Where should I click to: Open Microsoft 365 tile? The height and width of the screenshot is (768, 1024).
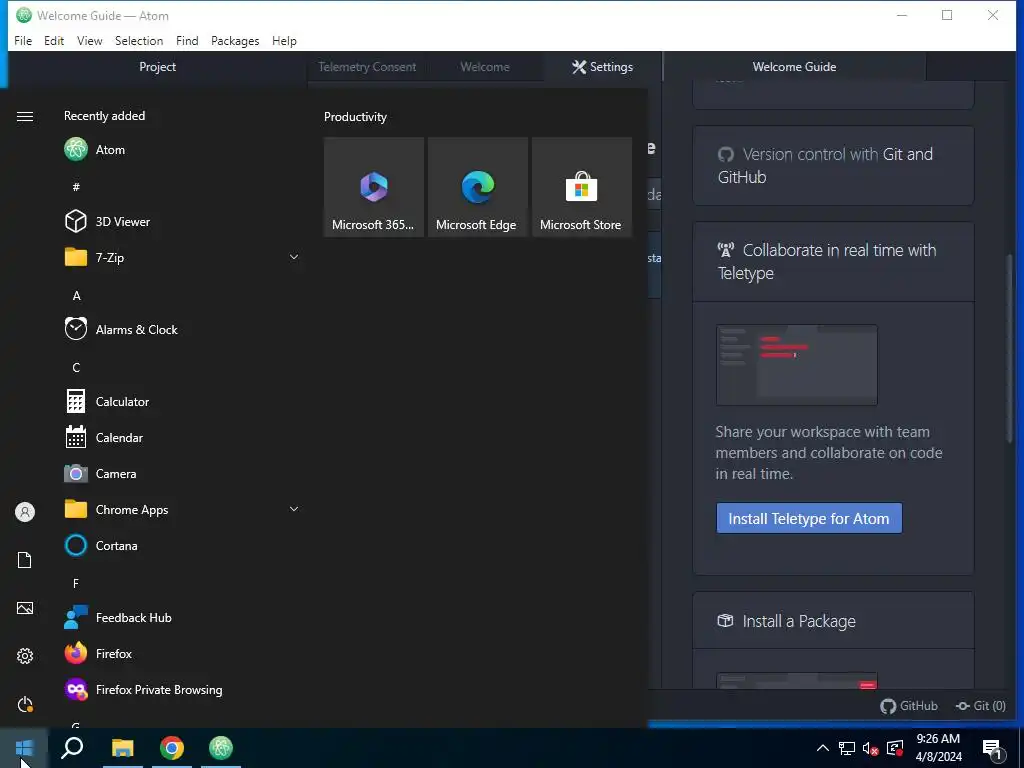[x=374, y=187]
